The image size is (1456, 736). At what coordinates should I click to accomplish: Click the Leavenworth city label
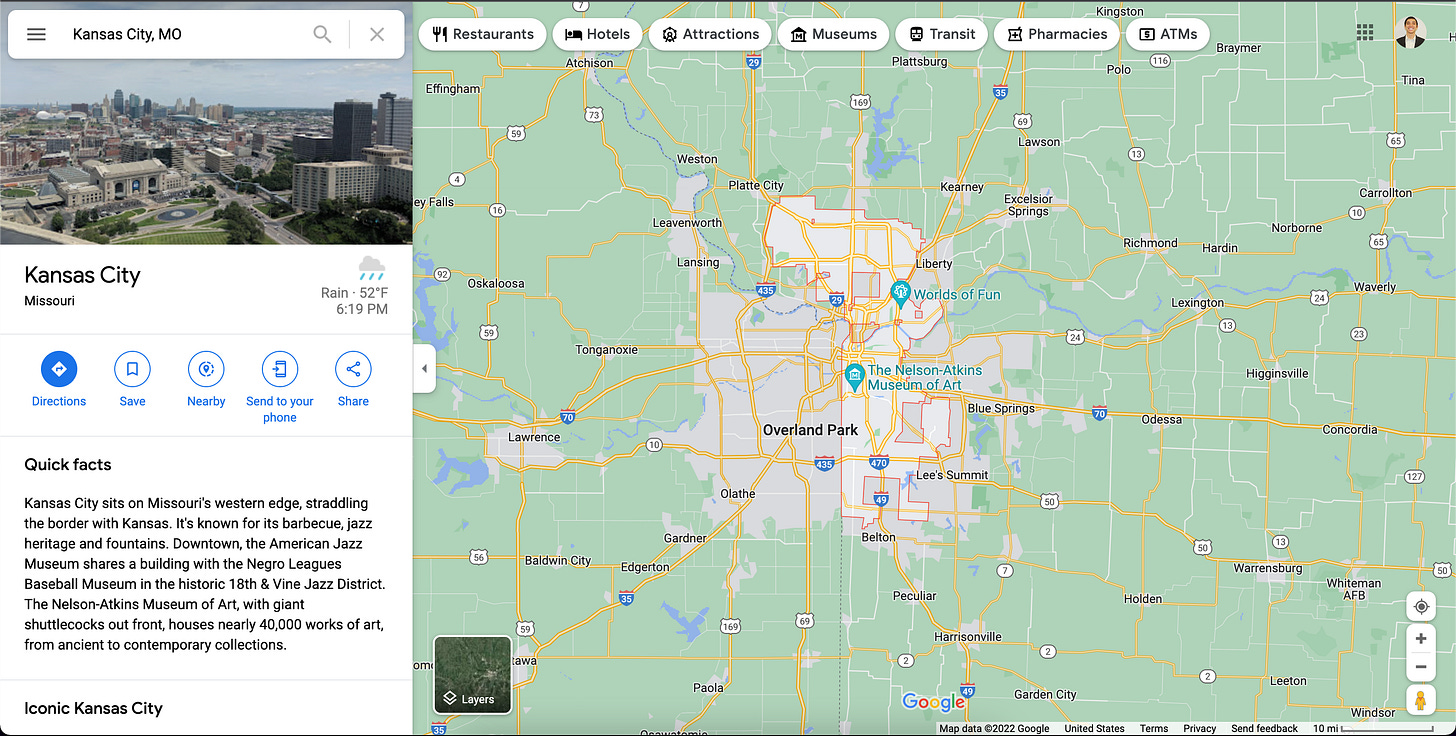click(687, 223)
